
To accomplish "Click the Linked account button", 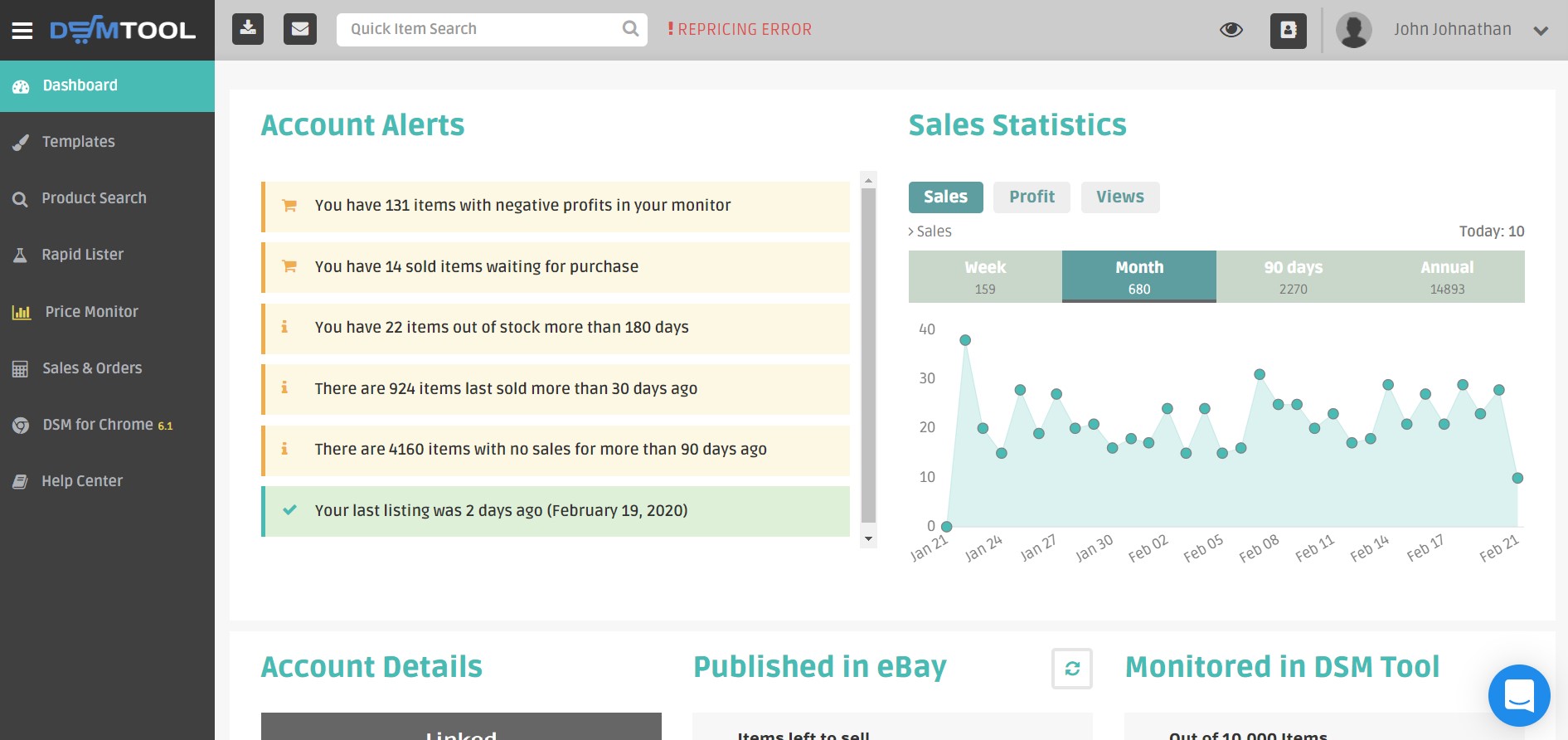I will tap(461, 727).
